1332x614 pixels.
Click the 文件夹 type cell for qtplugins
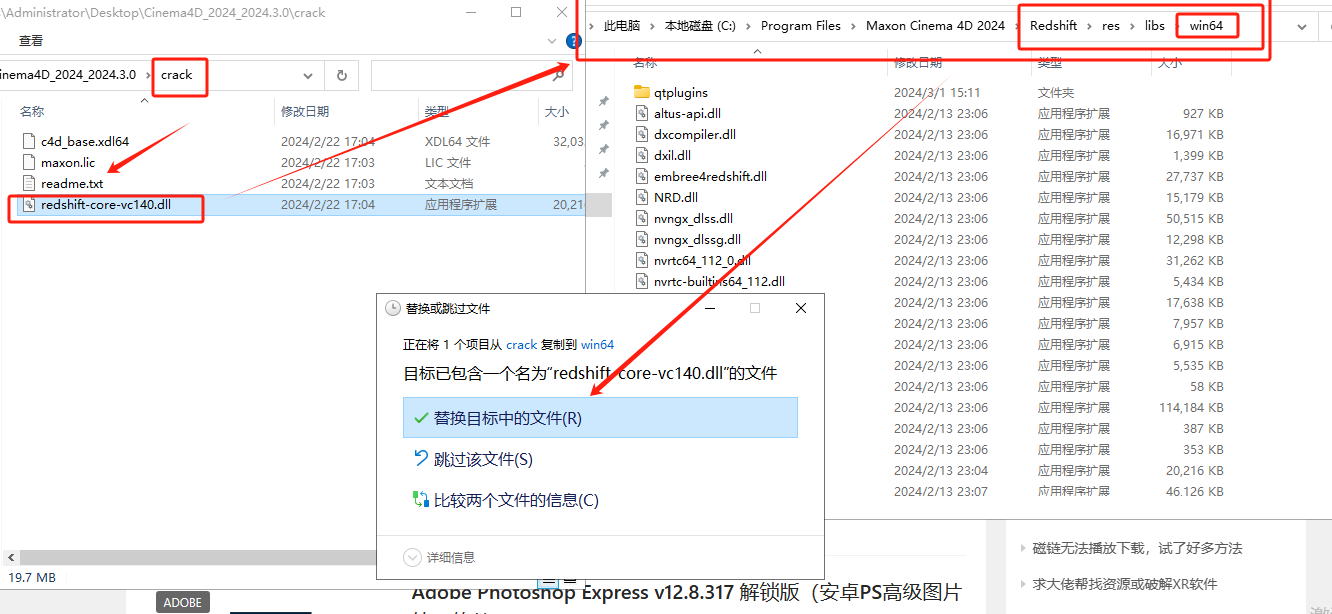[1055, 92]
